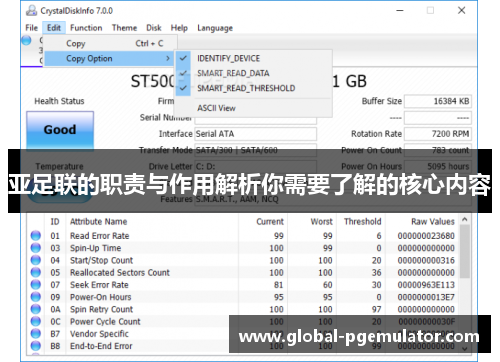This screenshot has height=362, width=500.
Task: Click the Raw Values column header
Action: [433, 221]
